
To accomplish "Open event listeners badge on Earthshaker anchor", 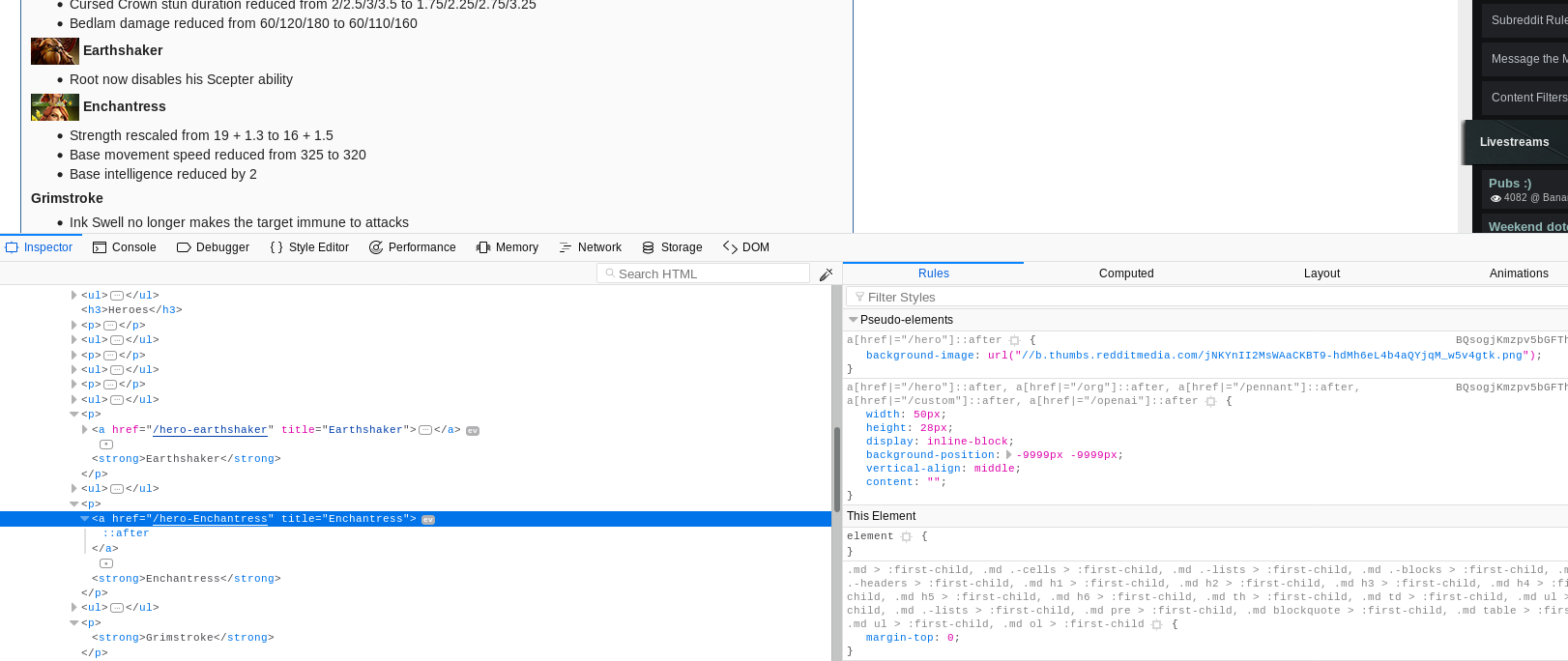I will [473, 431].
